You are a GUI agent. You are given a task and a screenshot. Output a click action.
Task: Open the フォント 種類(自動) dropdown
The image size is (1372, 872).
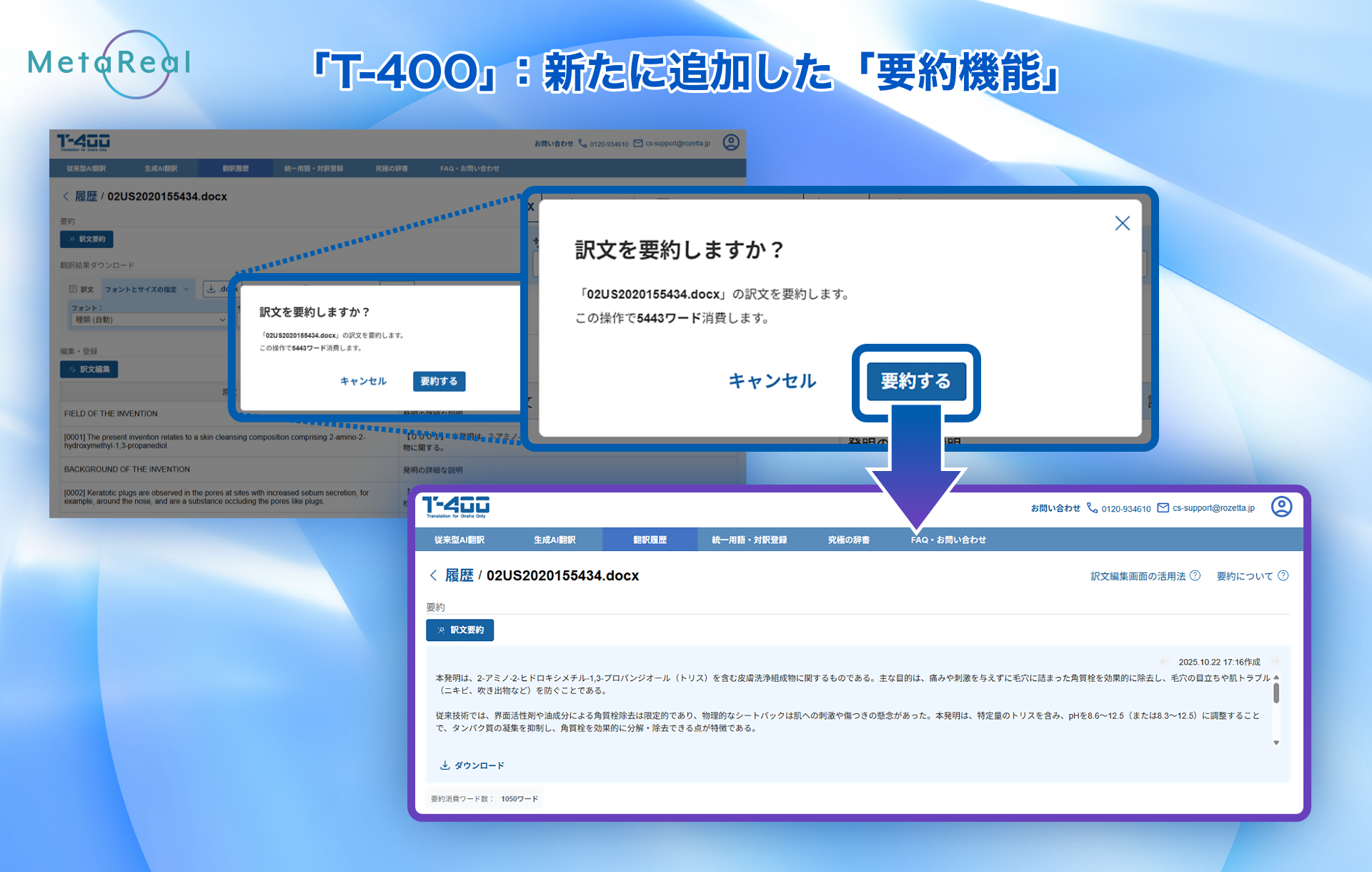tap(149, 319)
